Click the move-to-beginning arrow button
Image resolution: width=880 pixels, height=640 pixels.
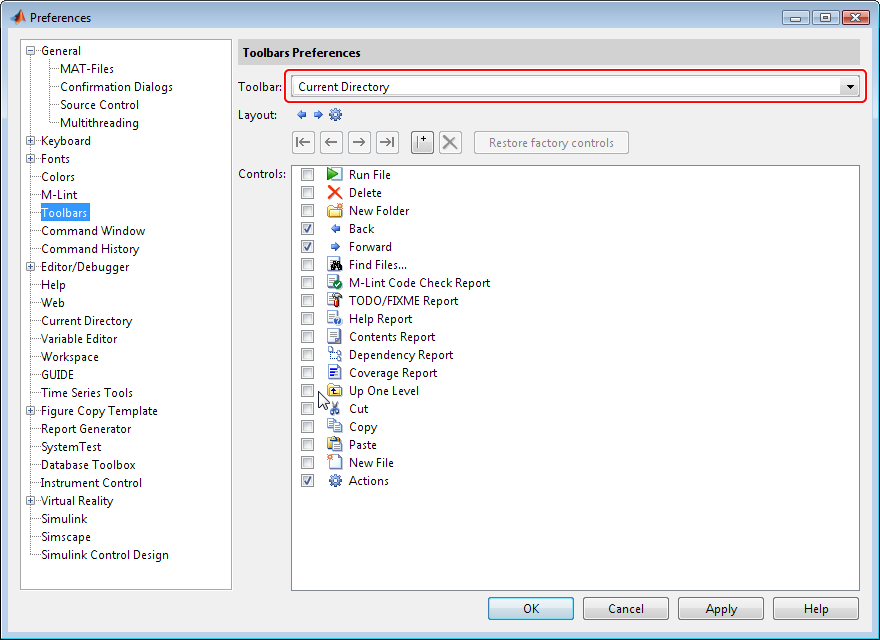tap(303, 143)
